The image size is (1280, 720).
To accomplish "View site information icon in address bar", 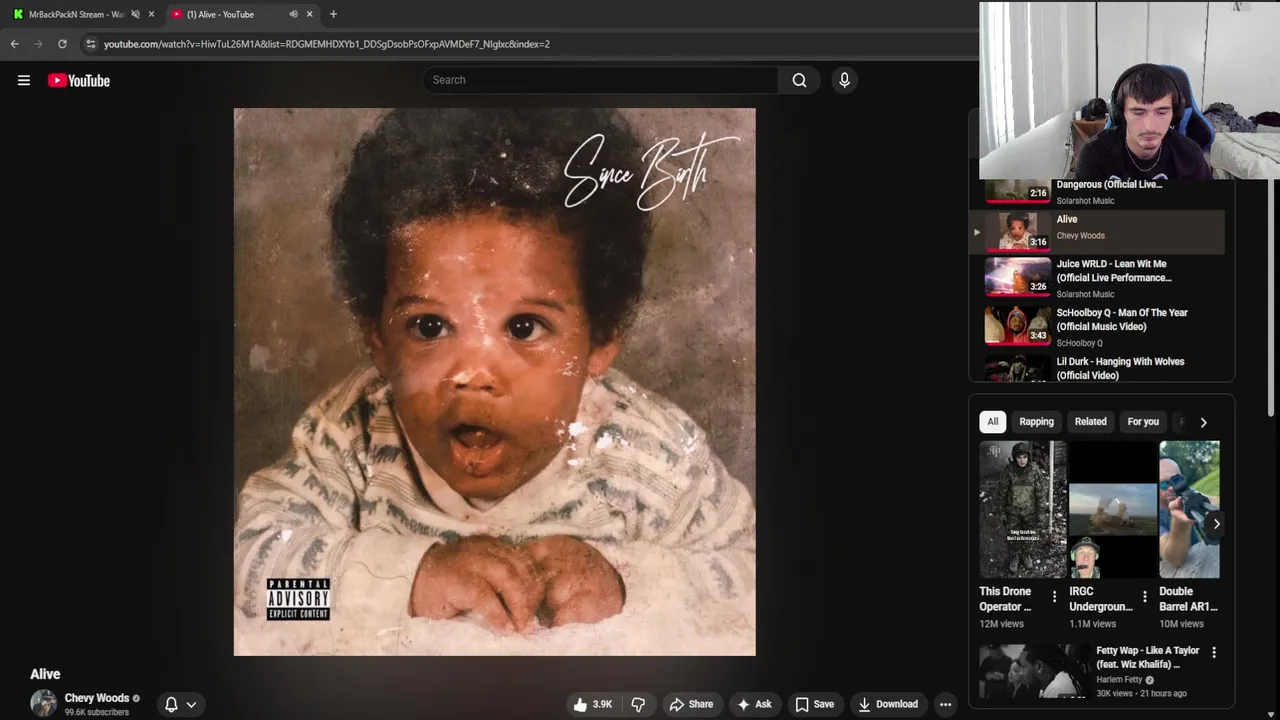I will (x=90, y=44).
